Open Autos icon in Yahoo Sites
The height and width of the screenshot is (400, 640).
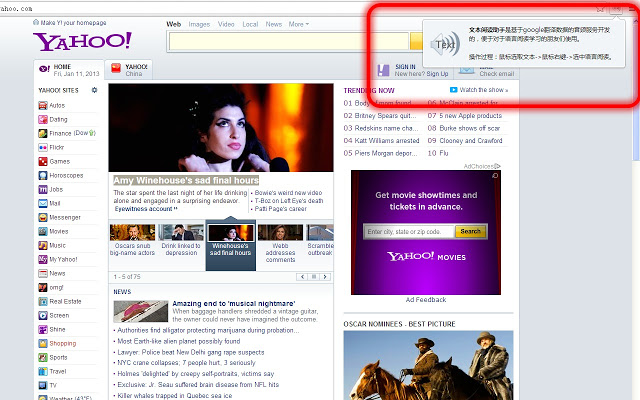43,106
